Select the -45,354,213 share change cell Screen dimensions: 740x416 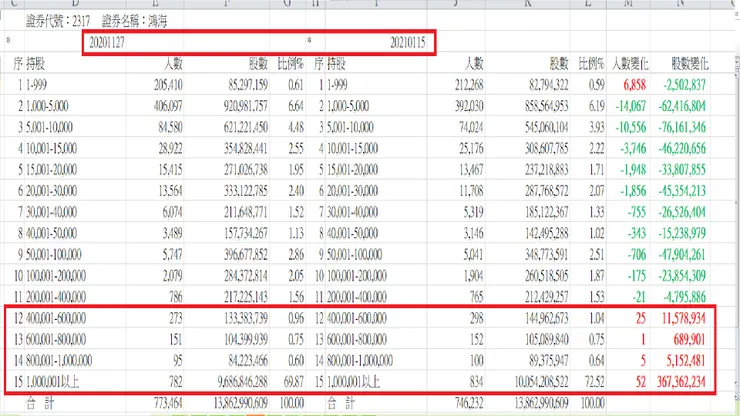click(681, 191)
